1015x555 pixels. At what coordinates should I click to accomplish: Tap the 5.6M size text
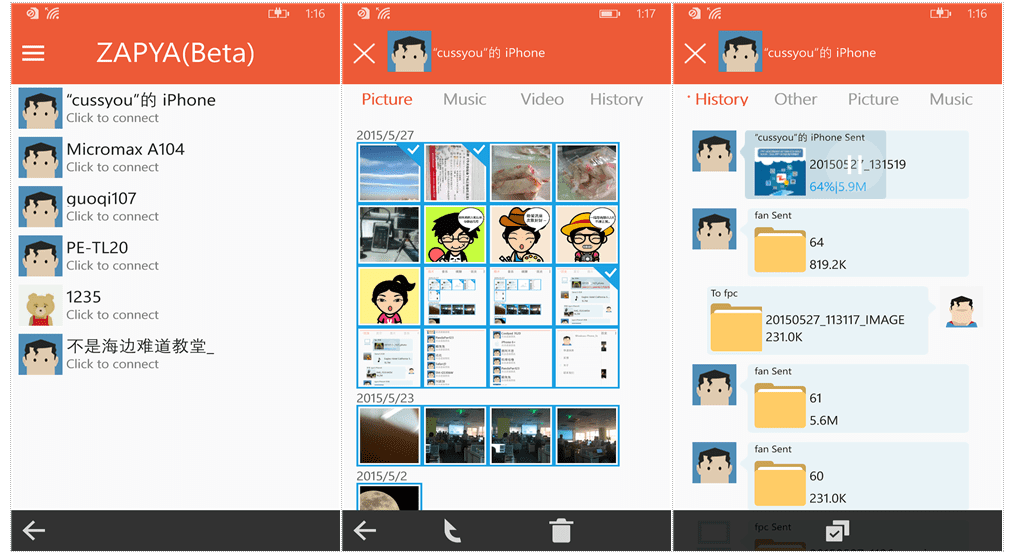[x=823, y=420]
